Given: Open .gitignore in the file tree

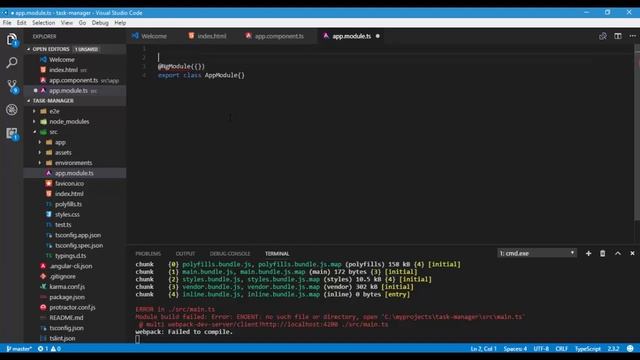Looking at the screenshot, I should [x=62, y=276].
